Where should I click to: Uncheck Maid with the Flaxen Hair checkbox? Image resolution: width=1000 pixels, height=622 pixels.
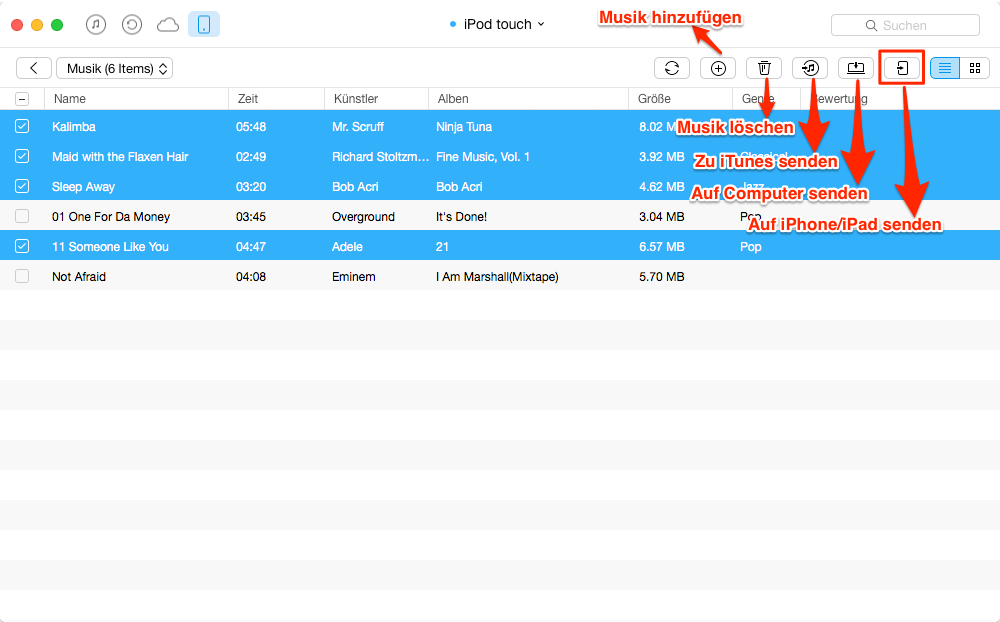pos(22,156)
